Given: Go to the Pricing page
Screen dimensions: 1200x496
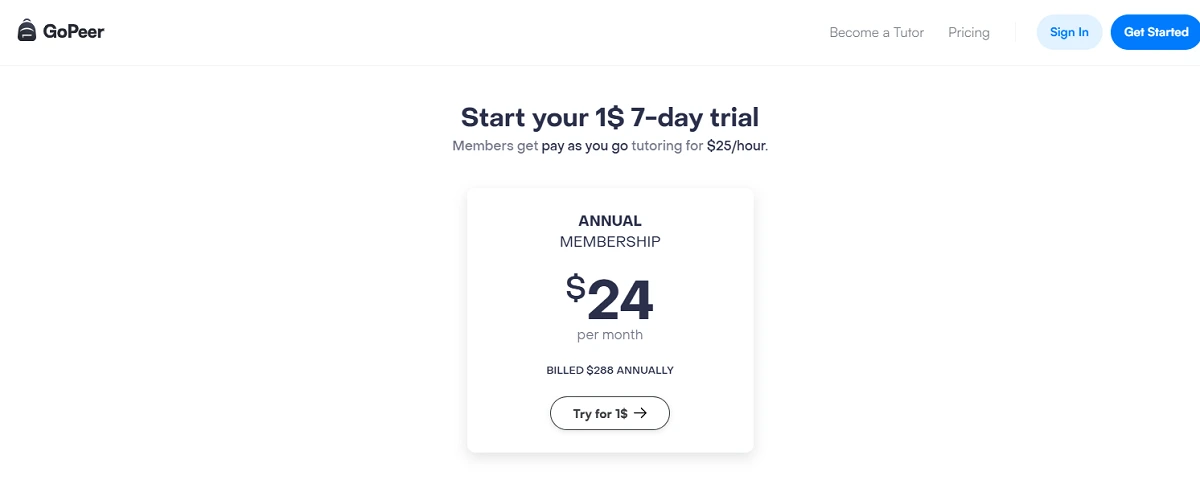Looking at the screenshot, I should [969, 33].
